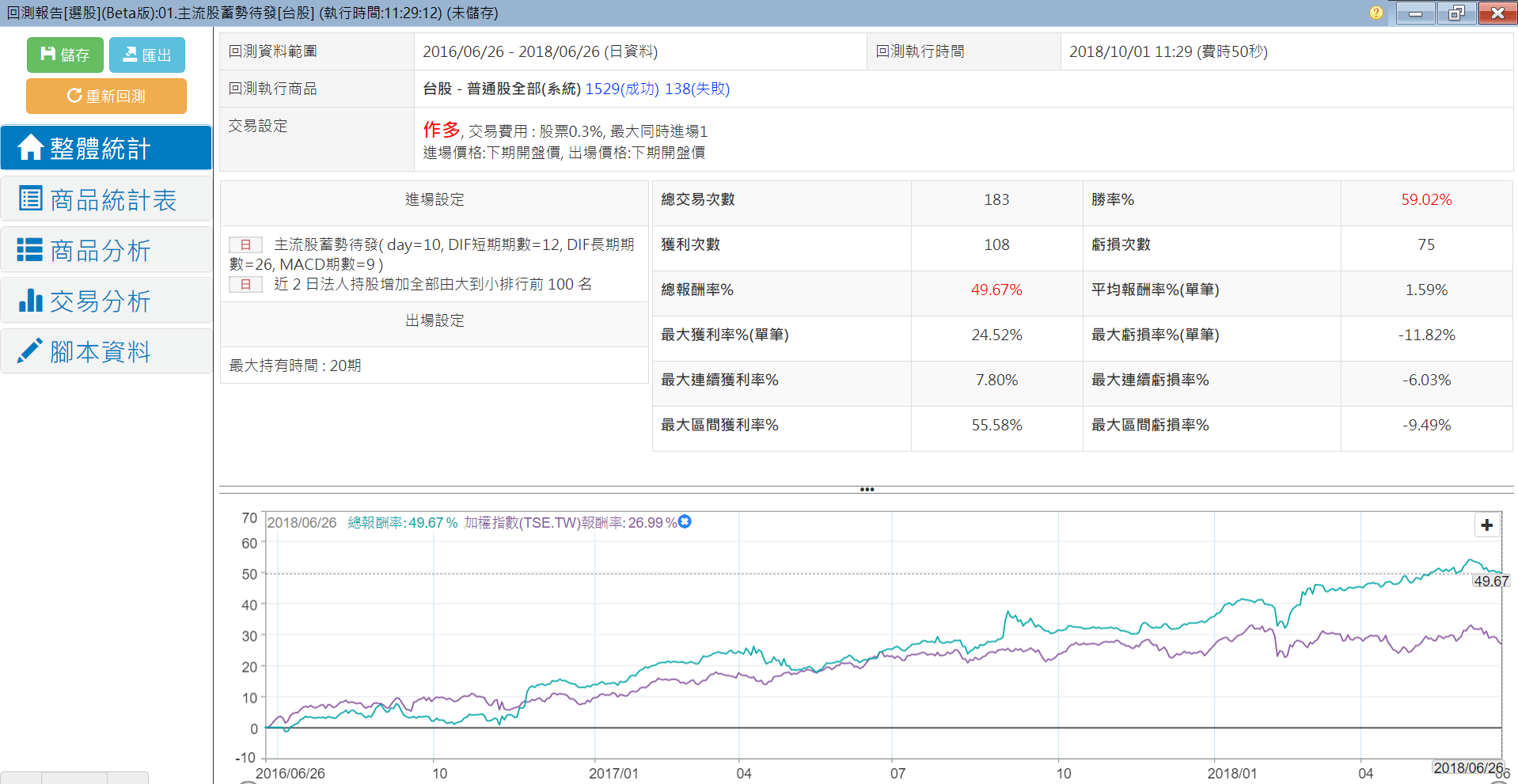Expand chart with the plus button
Image resolution: width=1518 pixels, height=784 pixels.
pyautogui.click(x=1486, y=525)
